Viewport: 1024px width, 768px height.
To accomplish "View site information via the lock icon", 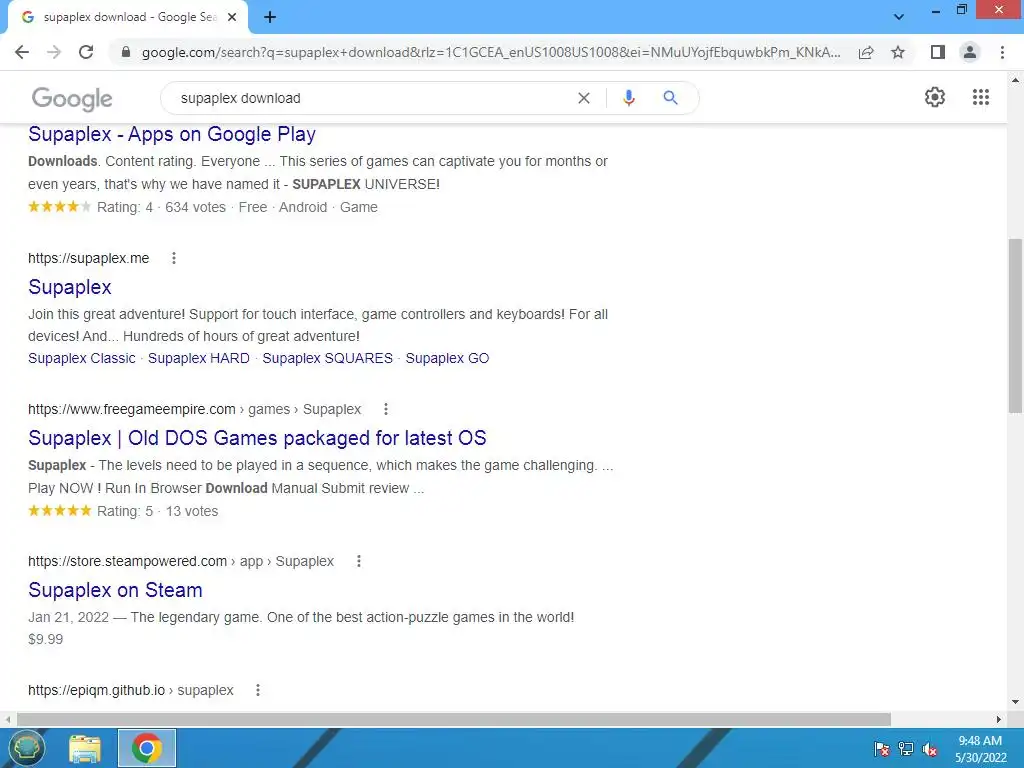I will tap(126, 52).
